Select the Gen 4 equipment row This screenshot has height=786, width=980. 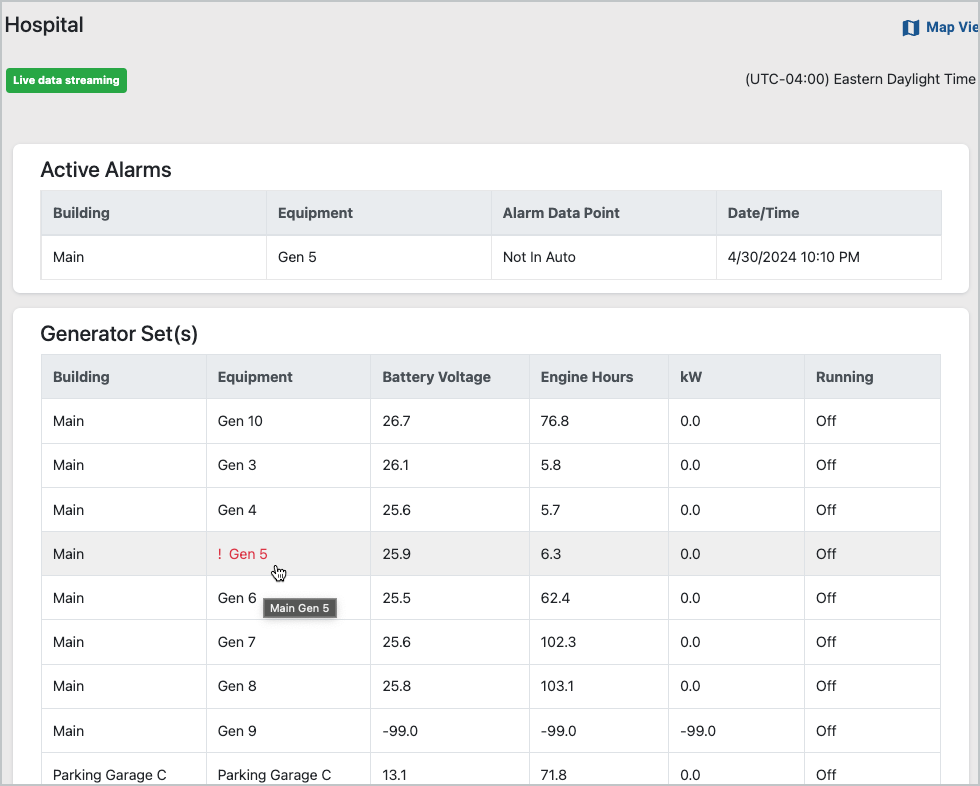coord(237,510)
